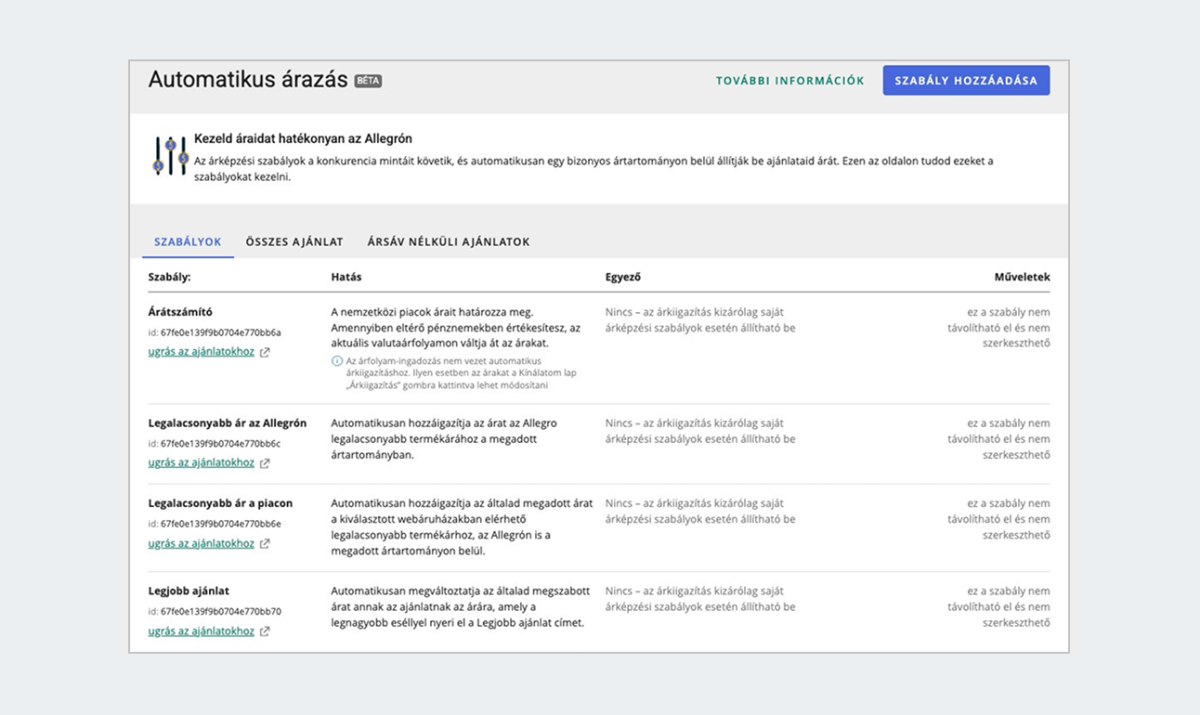This screenshot has width=1200, height=715.
Task: Switch to ÁRSÁV NÉLKÜLI AJÁNLATOK tab
Action: click(x=448, y=242)
